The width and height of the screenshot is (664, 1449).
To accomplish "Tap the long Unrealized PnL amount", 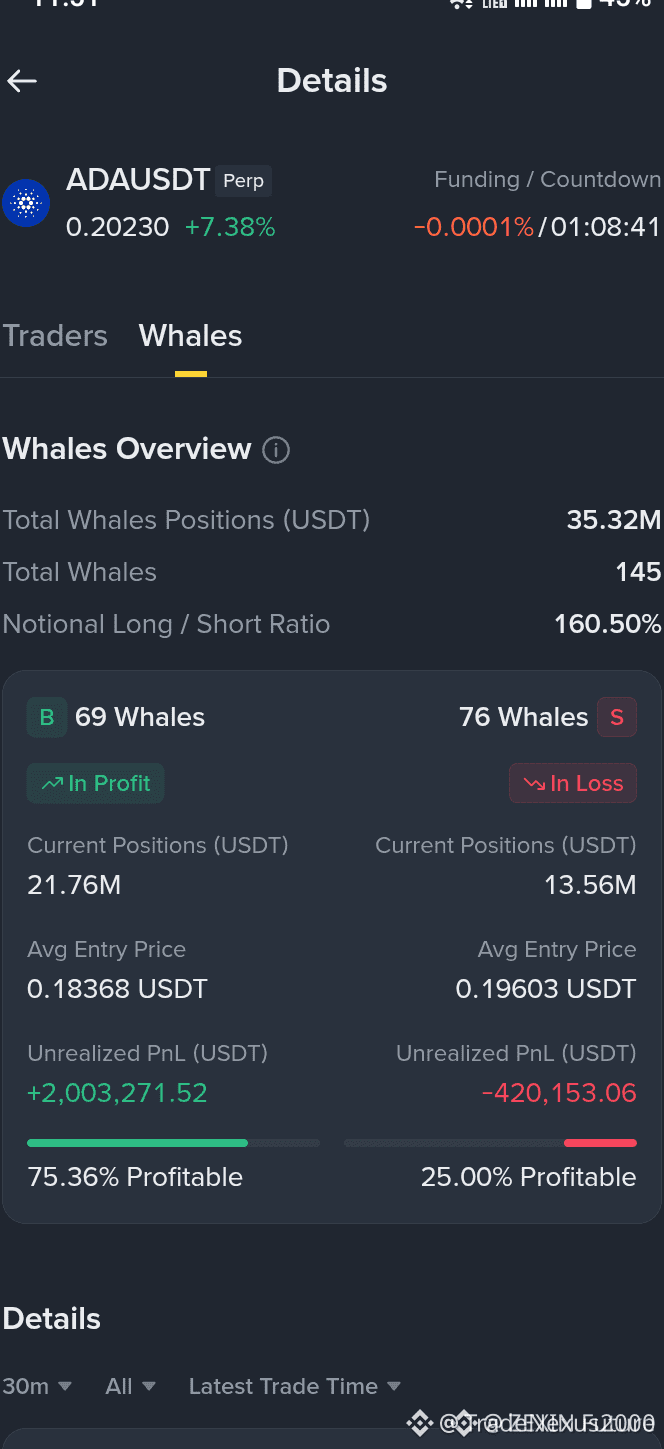I will pos(117,1093).
